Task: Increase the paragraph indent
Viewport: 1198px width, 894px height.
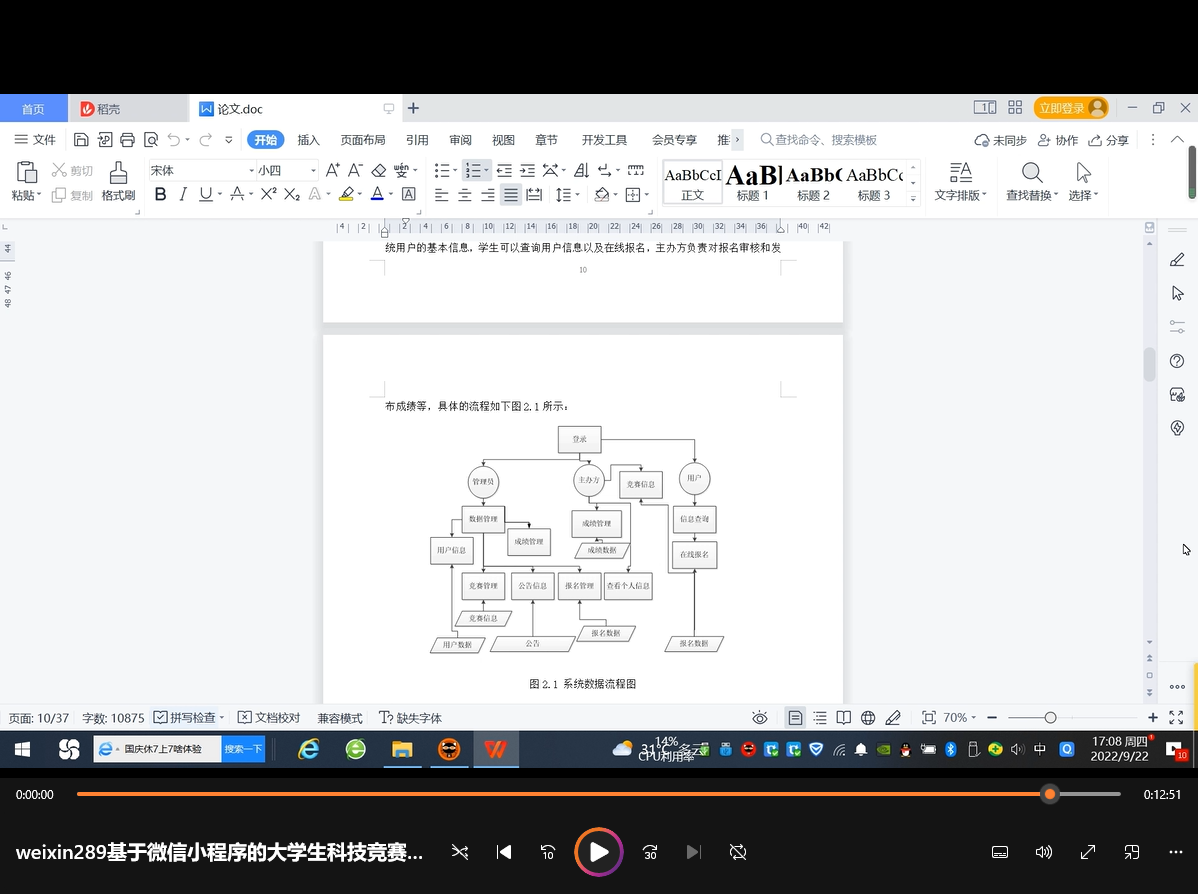Action: 527,170
